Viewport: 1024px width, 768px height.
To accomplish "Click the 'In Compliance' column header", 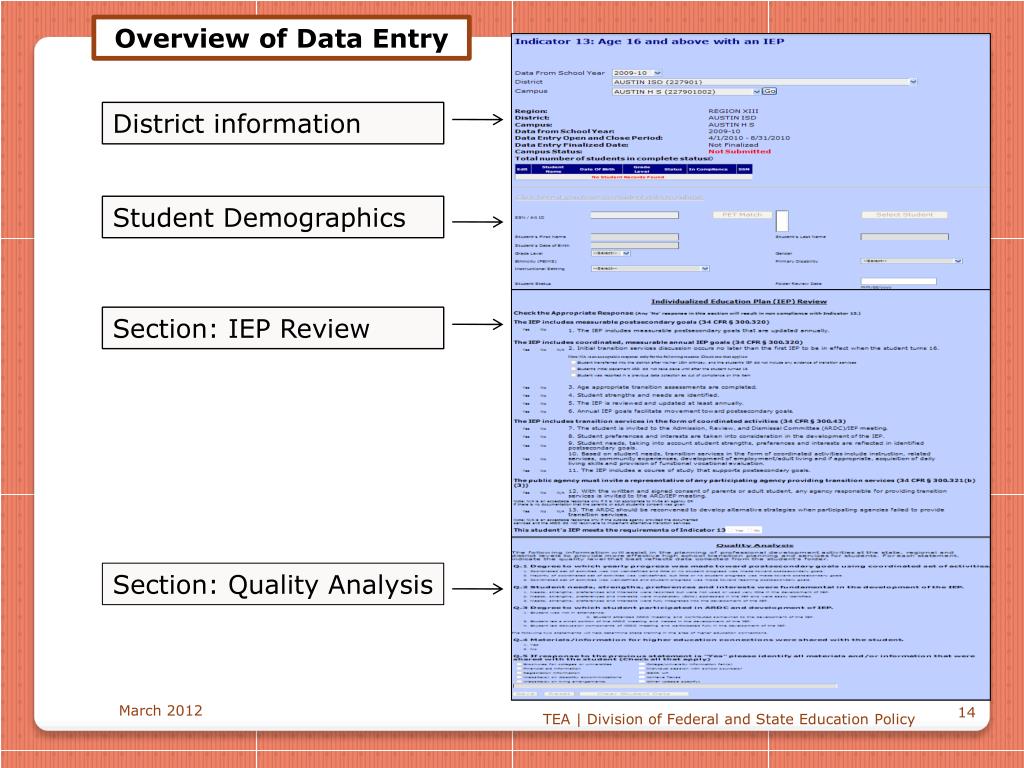I will point(708,169).
